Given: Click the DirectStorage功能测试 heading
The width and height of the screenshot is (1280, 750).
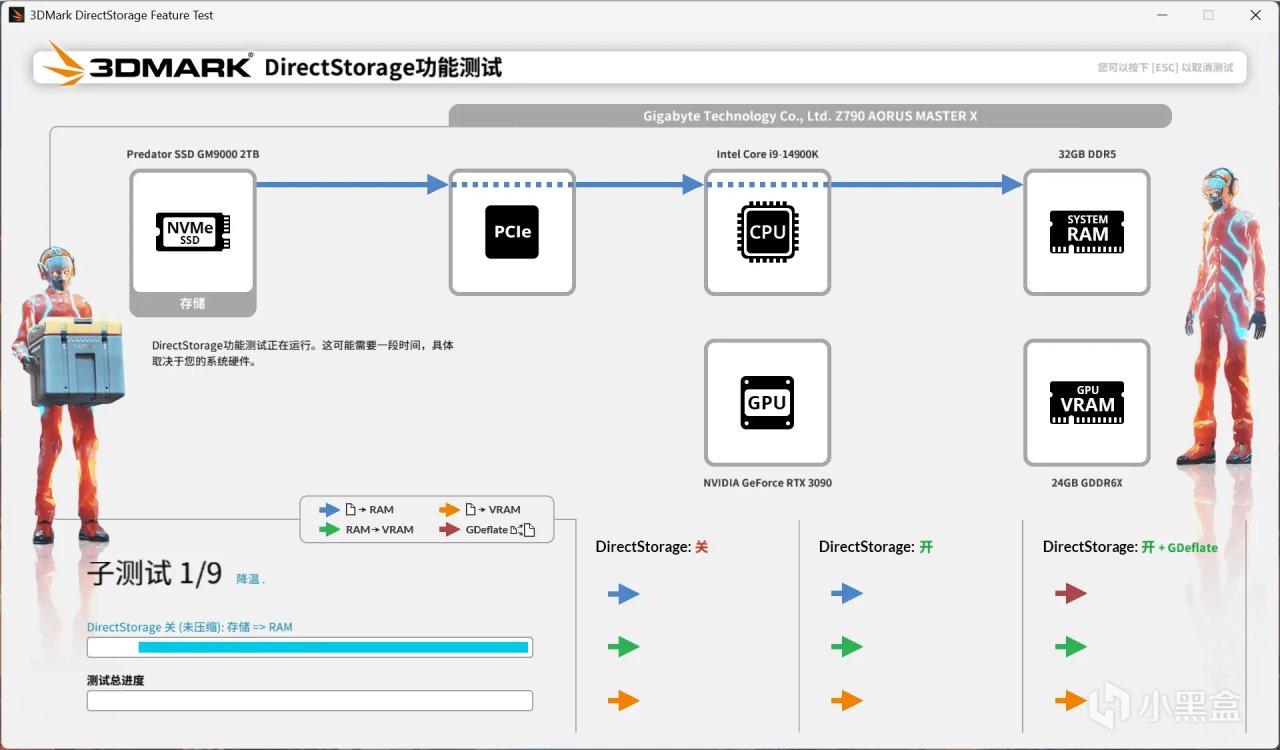Looking at the screenshot, I should click(383, 67).
